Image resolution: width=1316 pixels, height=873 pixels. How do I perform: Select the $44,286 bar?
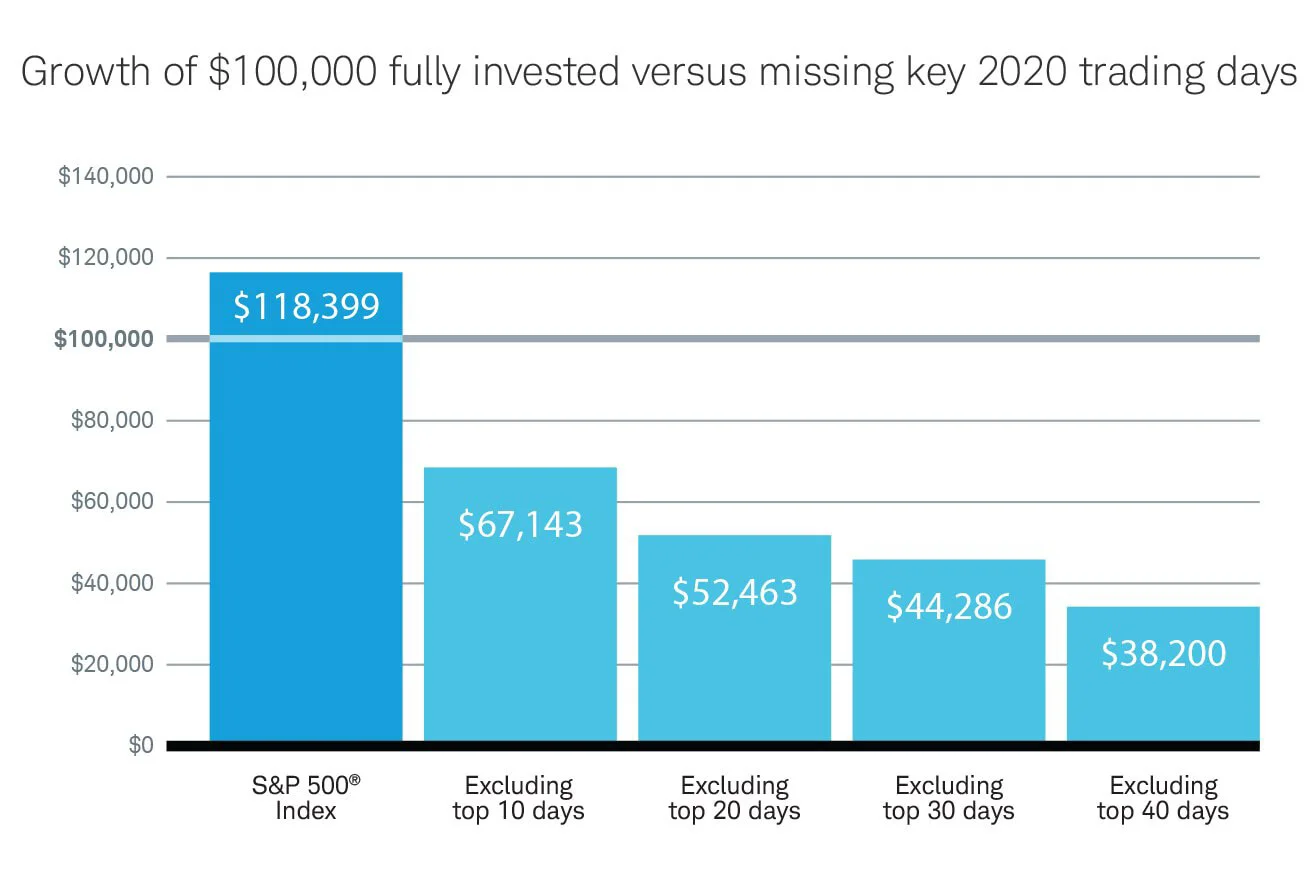949,651
